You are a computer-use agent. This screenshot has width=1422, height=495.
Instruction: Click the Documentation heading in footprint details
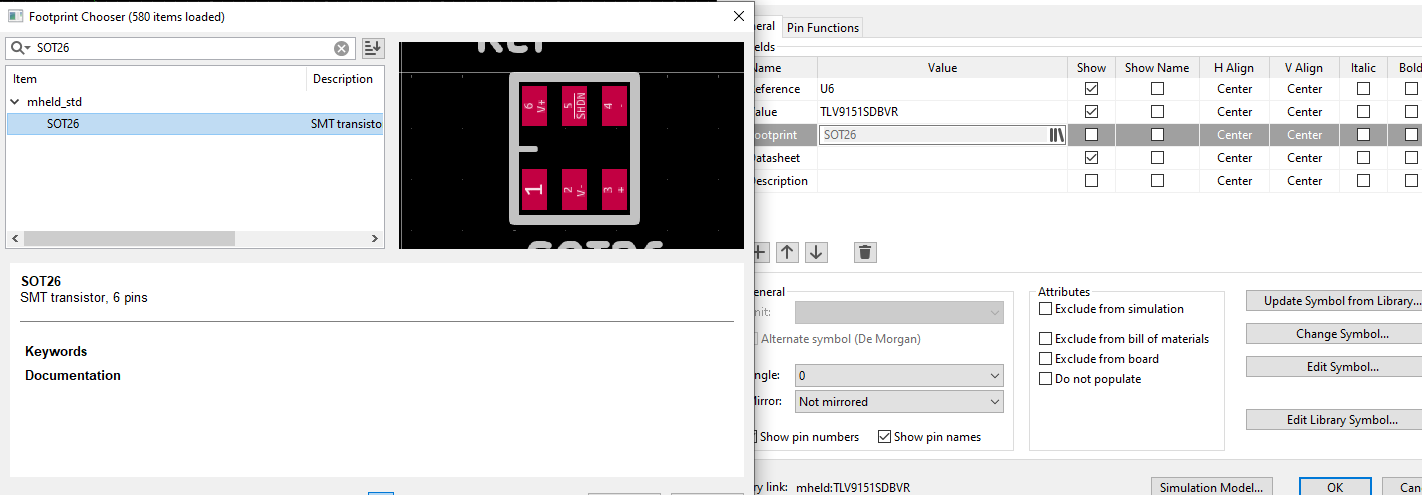click(73, 375)
